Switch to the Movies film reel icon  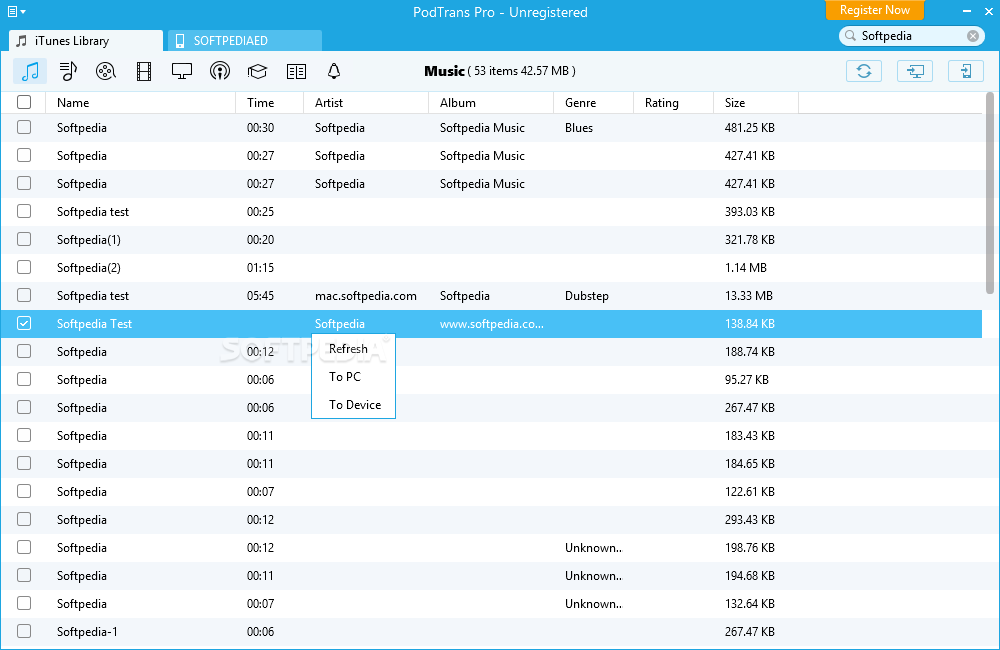pos(106,71)
